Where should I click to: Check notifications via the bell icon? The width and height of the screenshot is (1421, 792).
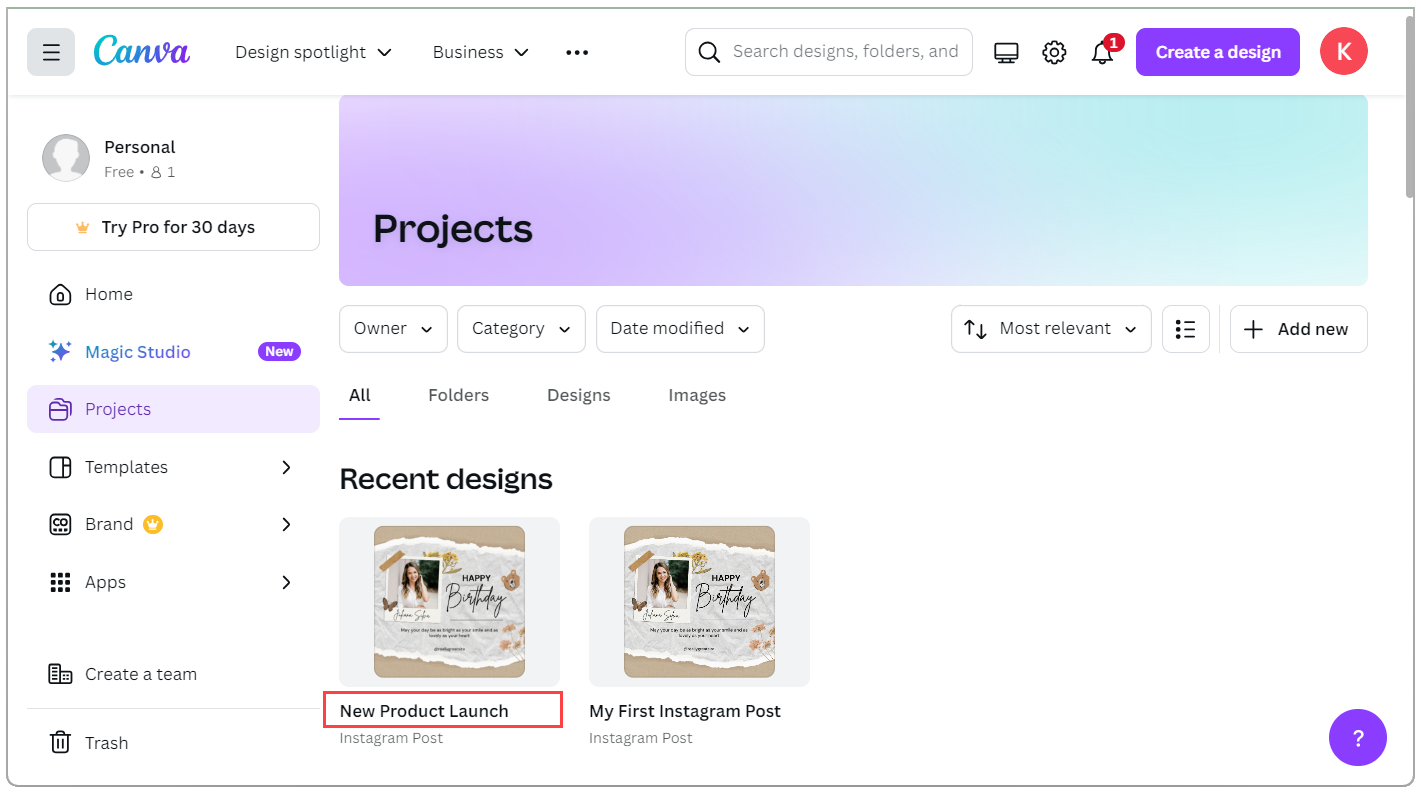(1102, 51)
